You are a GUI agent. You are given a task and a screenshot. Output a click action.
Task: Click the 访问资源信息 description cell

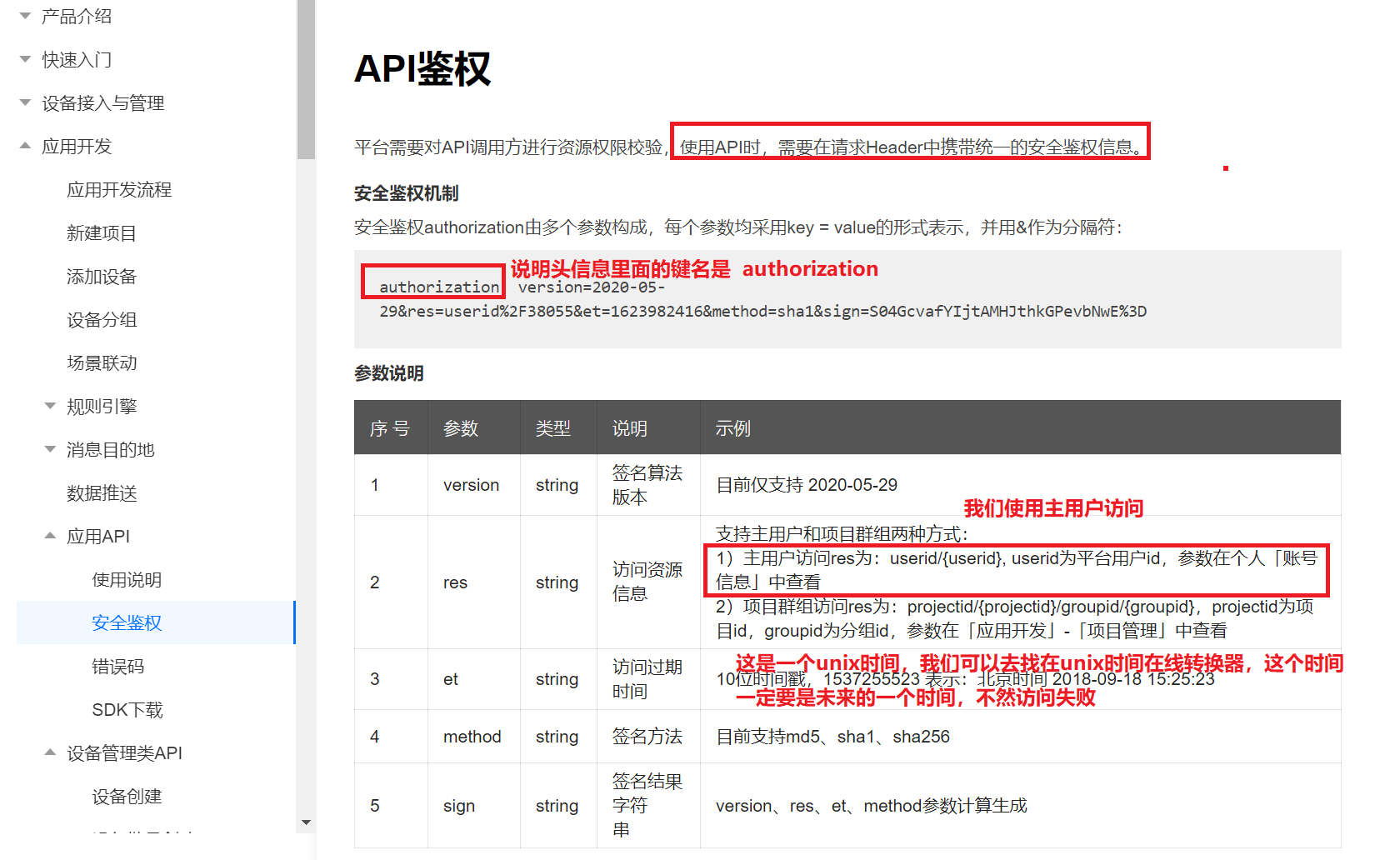coord(647,582)
